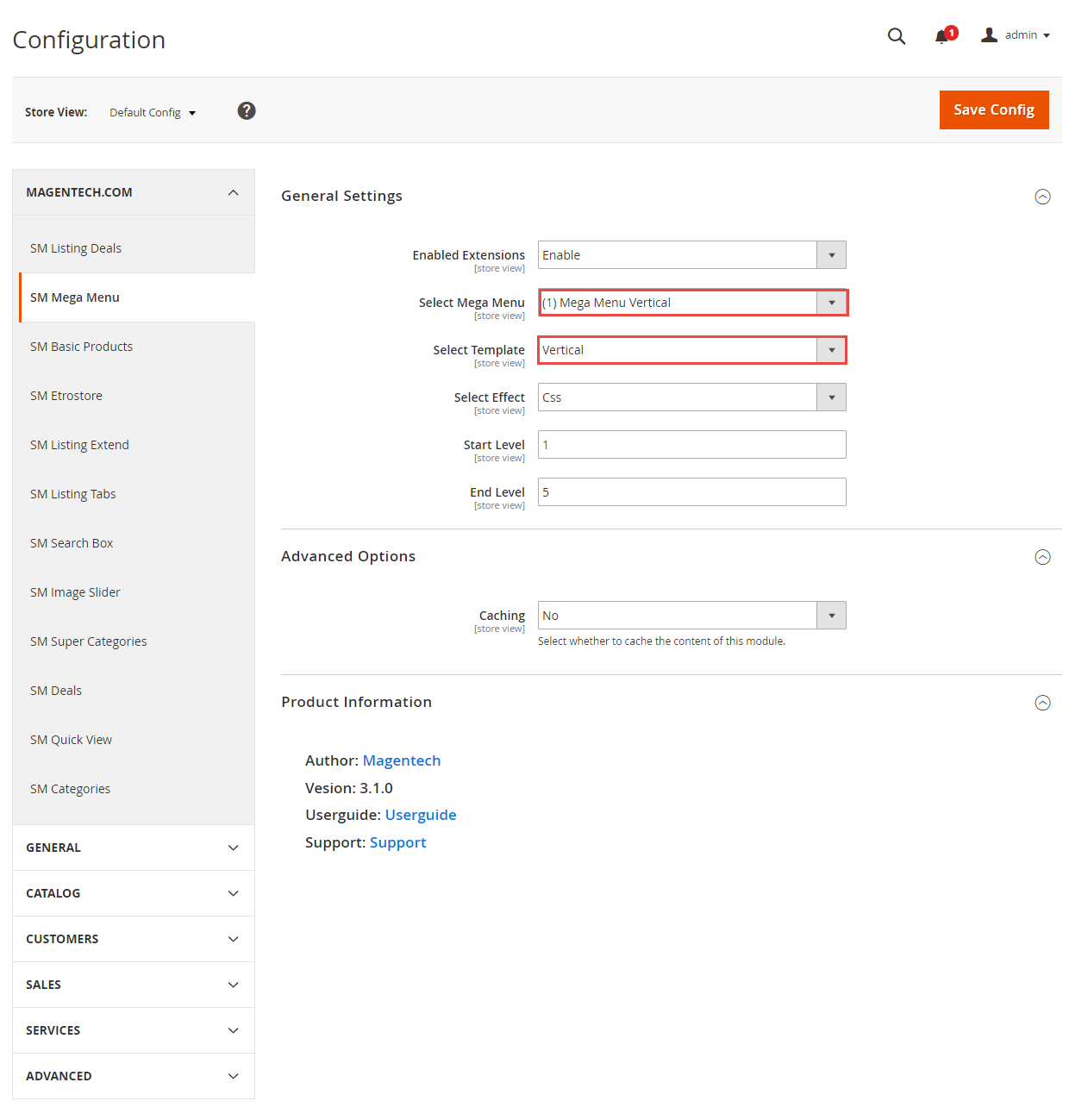Open the Userguide link
This screenshot has width=1088, height=1120.
pyautogui.click(x=421, y=815)
